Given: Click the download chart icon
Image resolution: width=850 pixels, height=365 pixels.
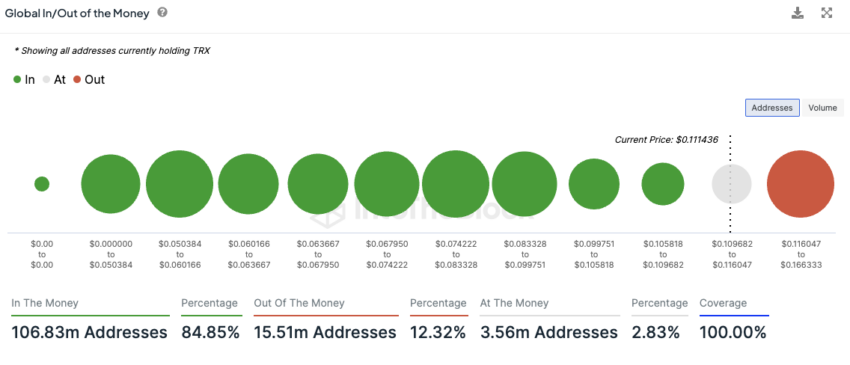Looking at the screenshot, I should click(797, 13).
